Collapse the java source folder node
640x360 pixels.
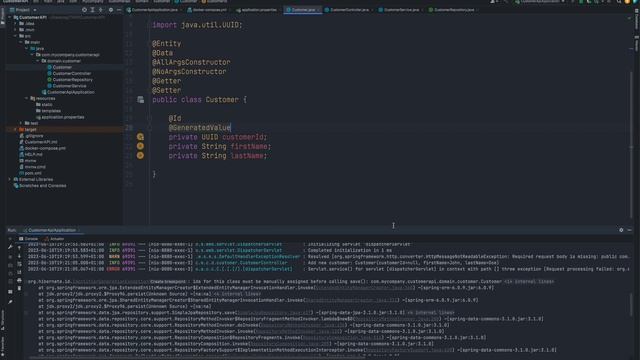coord(27,48)
